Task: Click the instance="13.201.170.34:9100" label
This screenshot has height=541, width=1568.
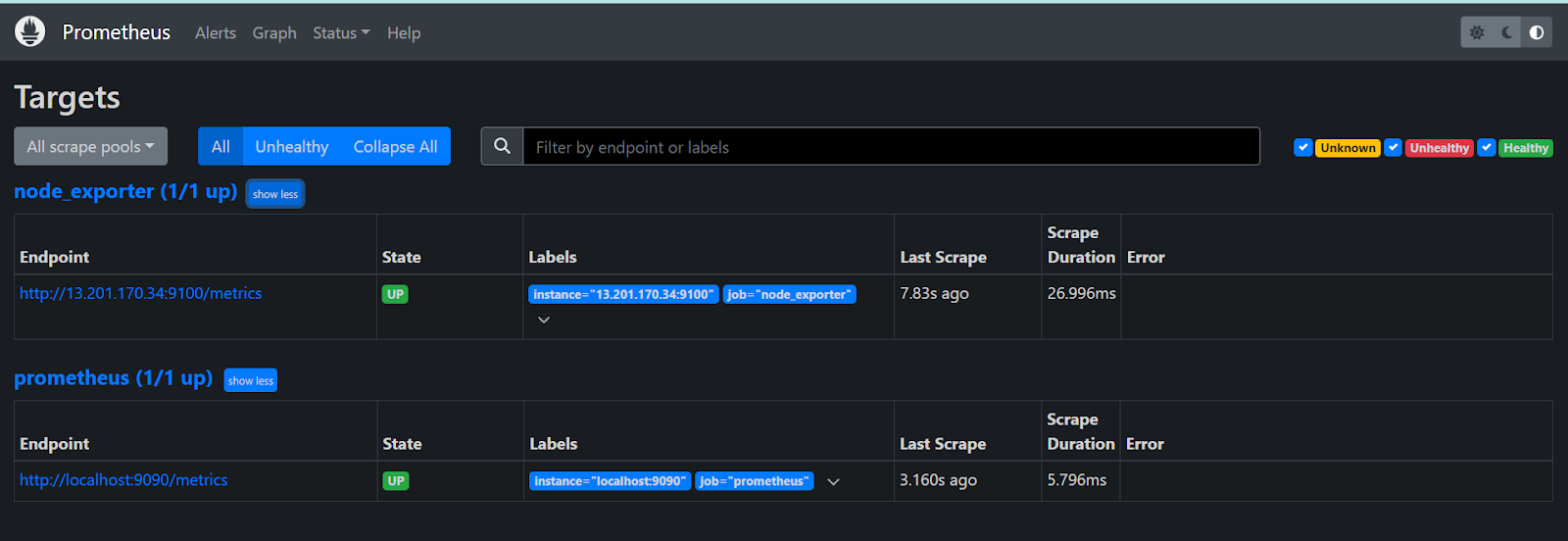Action: 623,294
